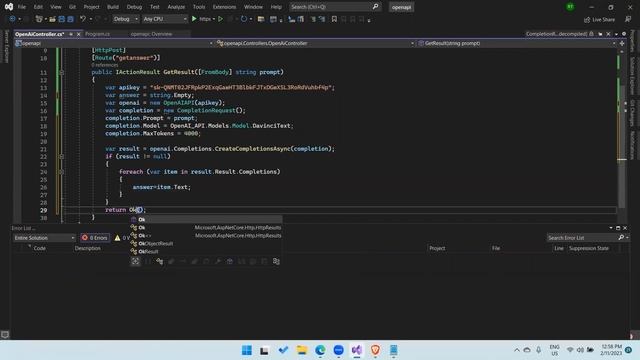The image size is (640, 360).
Task: Open the Any CPU platform dropdown
Action: pos(164,19)
